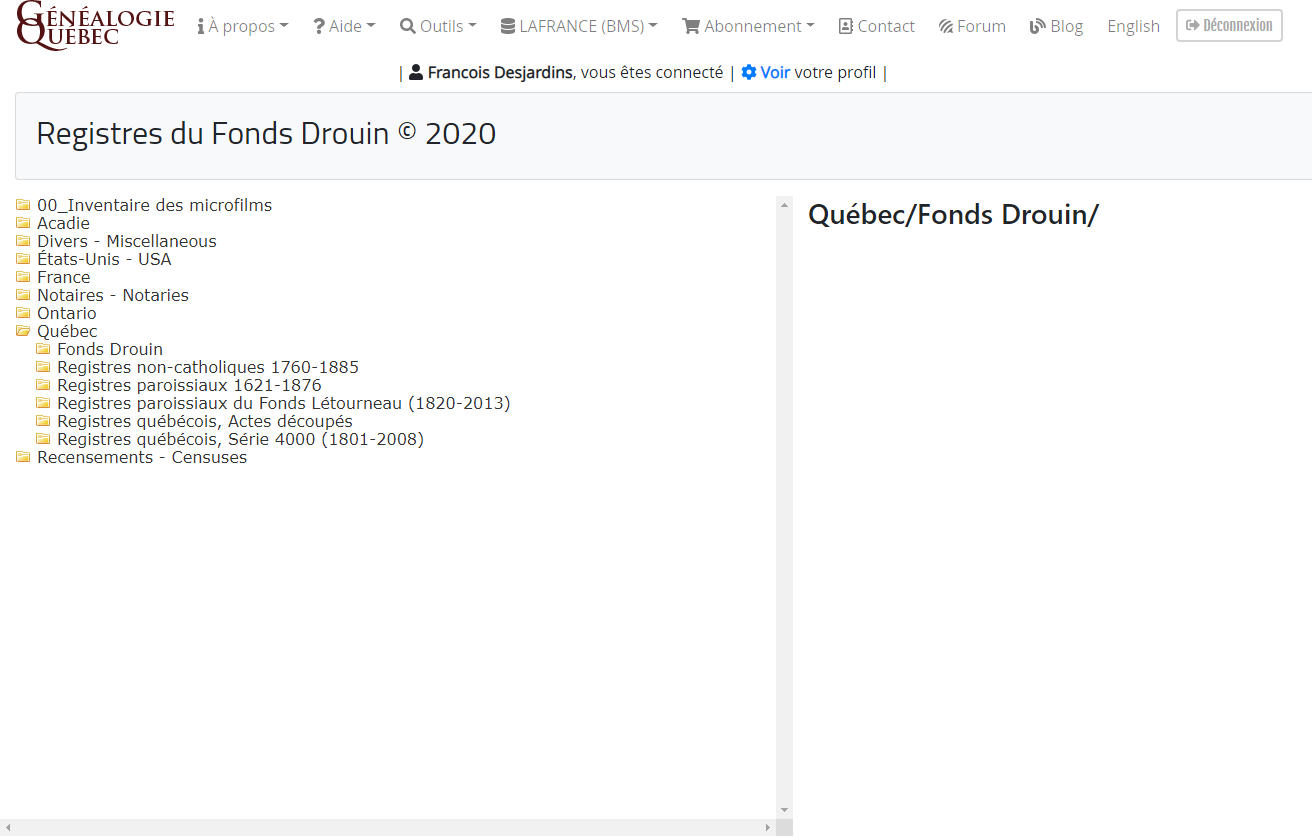Screen dimensions: 1312x840
Task: Click the gear icon beside Voir
Action: pos(749,72)
